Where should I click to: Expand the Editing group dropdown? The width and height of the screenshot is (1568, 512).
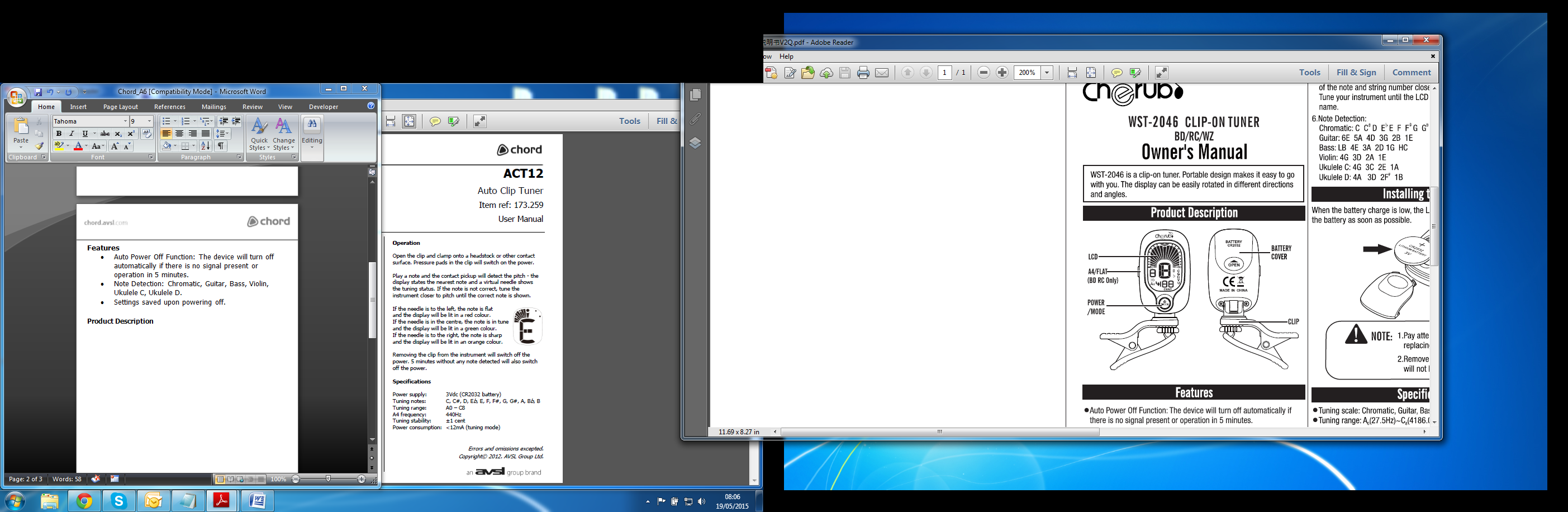click(312, 134)
